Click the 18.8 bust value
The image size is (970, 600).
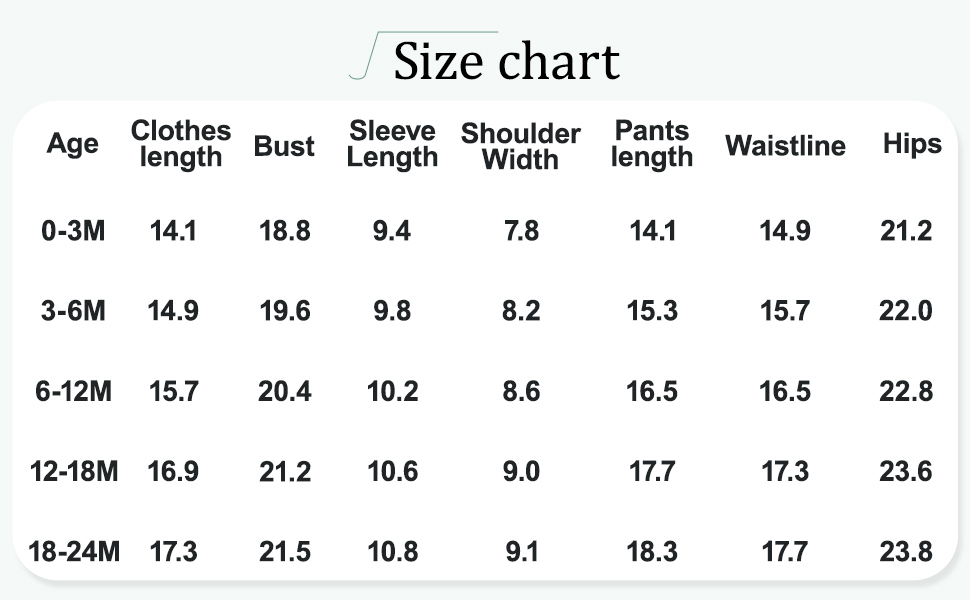[284, 231]
